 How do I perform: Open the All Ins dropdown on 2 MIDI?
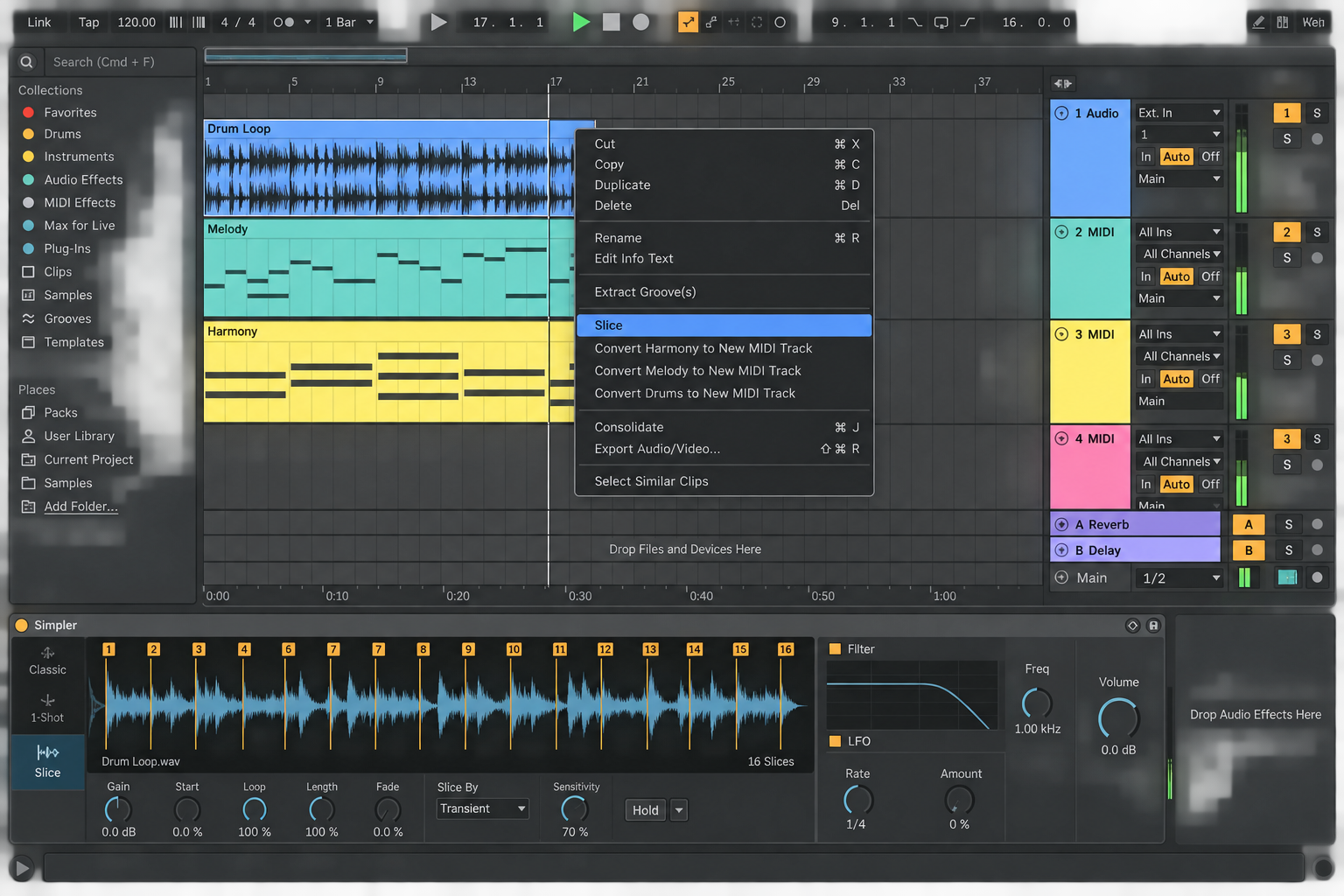pyautogui.click(x=1179, y=232)
